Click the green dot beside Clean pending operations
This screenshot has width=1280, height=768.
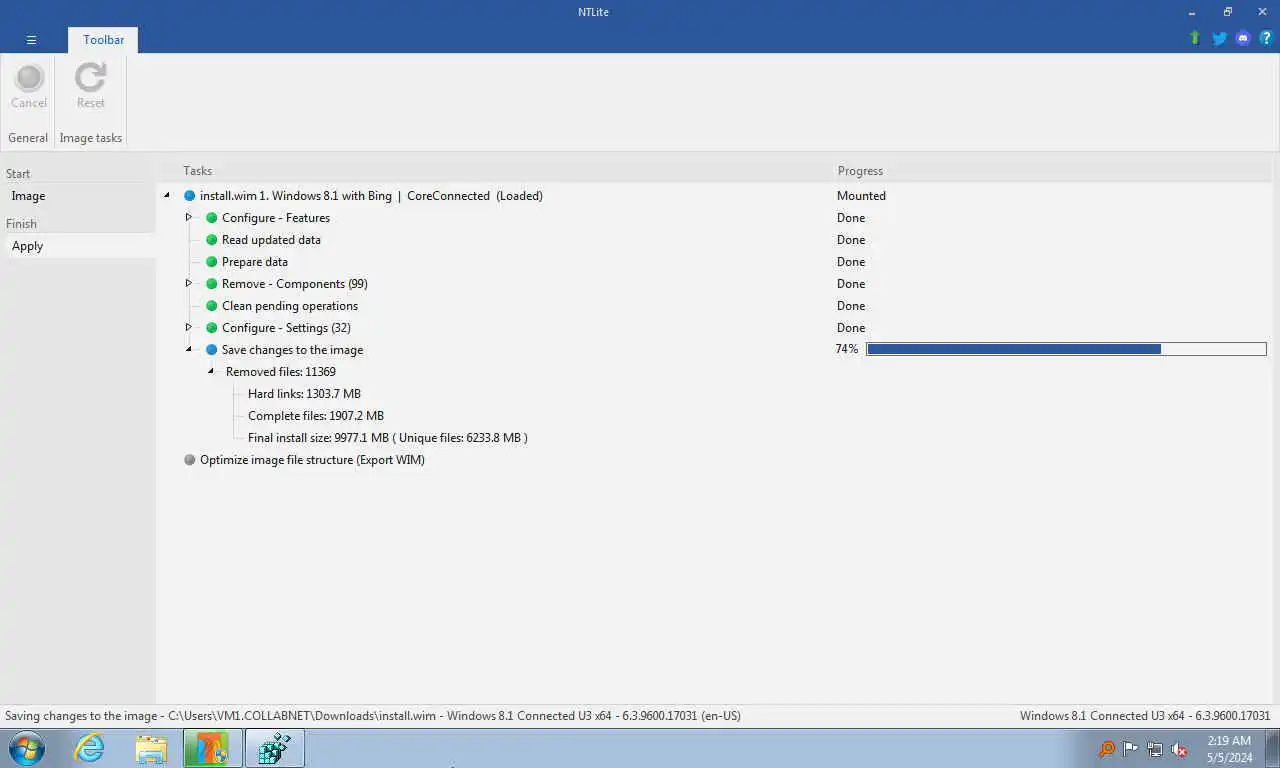(211, 306)
